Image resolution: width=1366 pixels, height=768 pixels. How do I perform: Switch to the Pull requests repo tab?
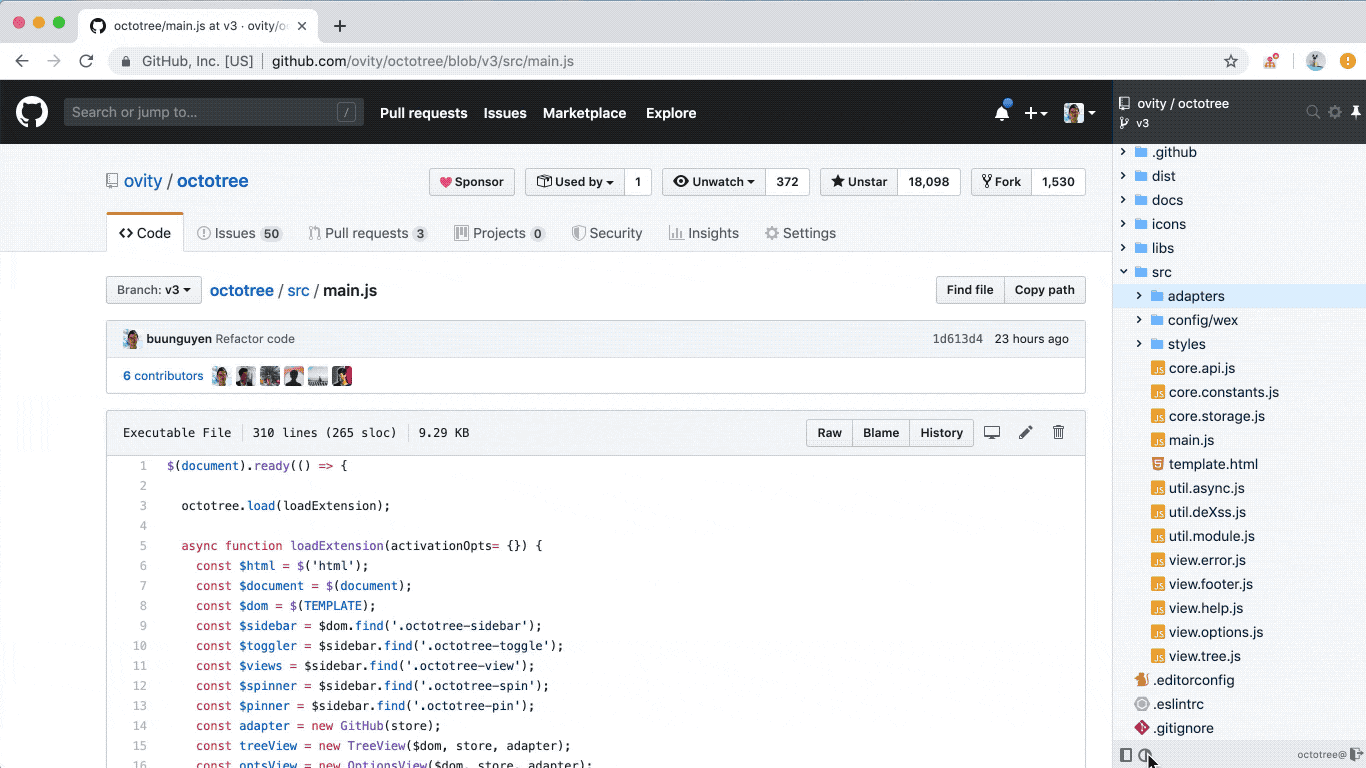tap(367, 233)
